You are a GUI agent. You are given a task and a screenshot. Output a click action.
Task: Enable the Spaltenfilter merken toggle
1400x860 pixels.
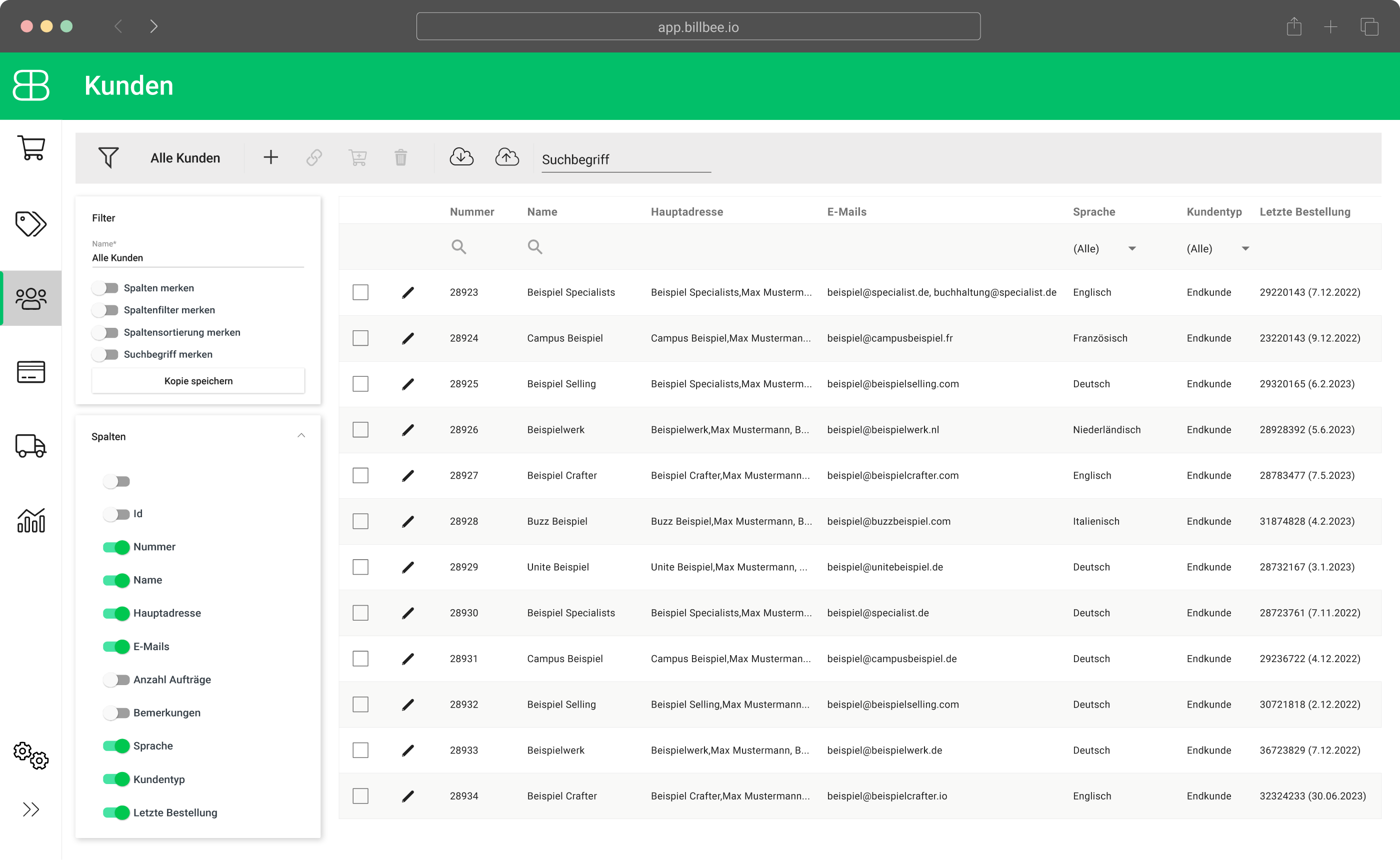click(105, 310)
